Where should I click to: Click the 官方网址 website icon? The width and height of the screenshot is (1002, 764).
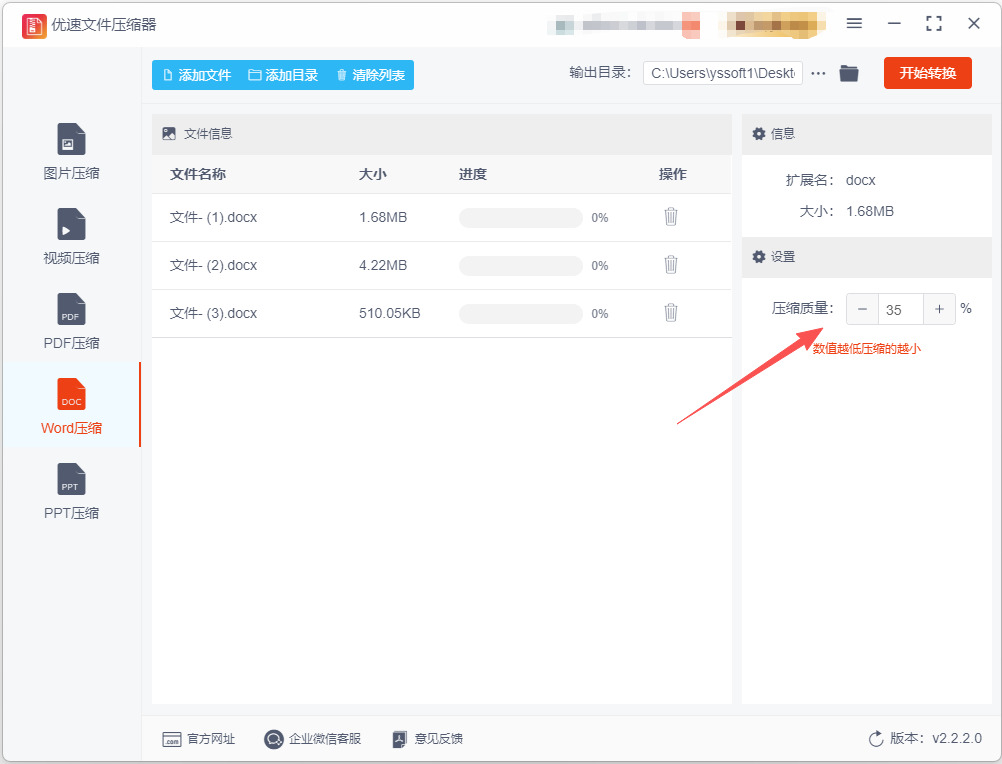tap(171, 739)
